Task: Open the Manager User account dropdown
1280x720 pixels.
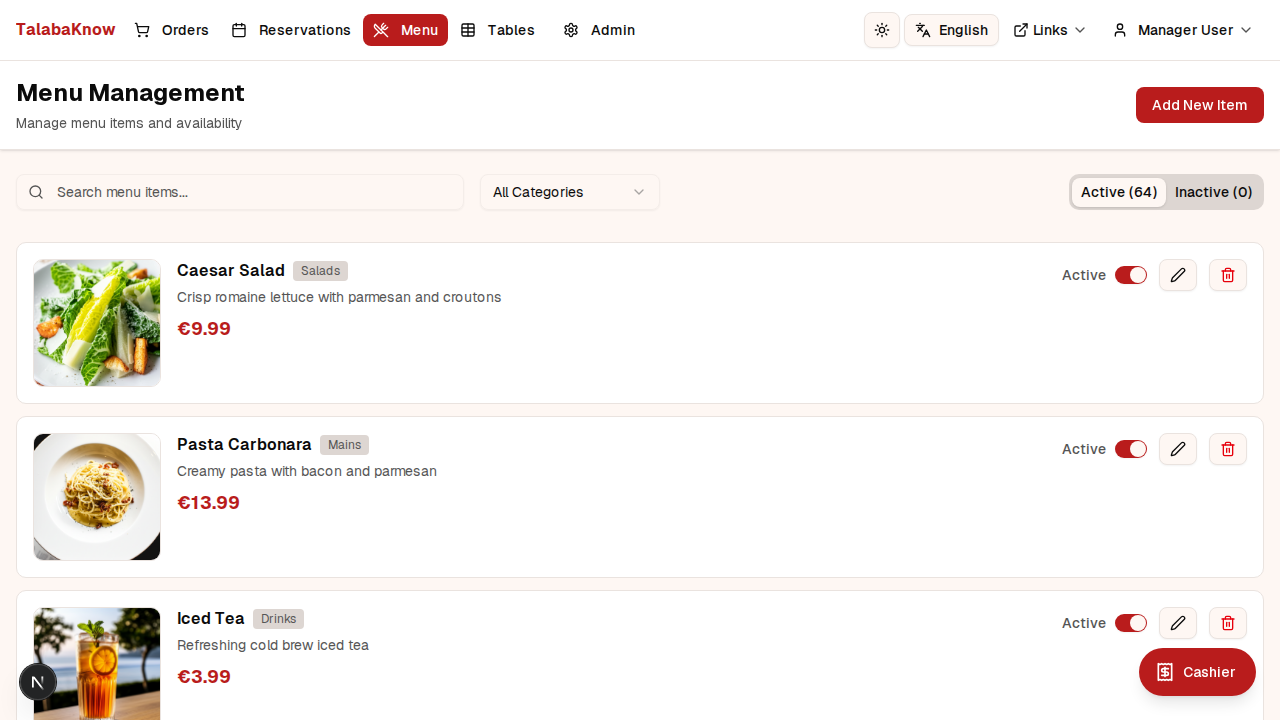Action: 1181,30
